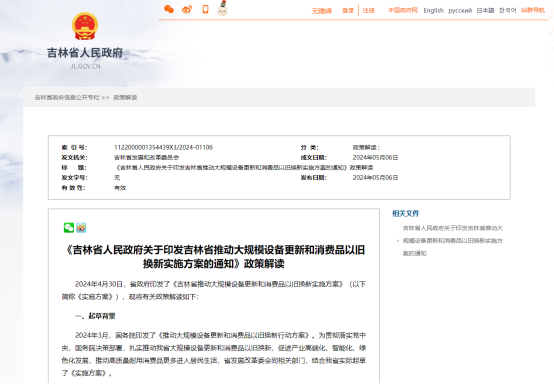Open 站群导航 site navigation

click(533, 10)
